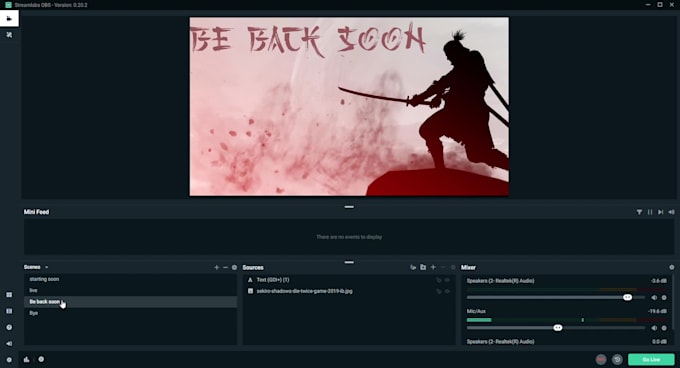The width and height of the screenshot is (680, 368).
Task: Expand the Scenes collection dropdown arrow
Action: [46, 267]
